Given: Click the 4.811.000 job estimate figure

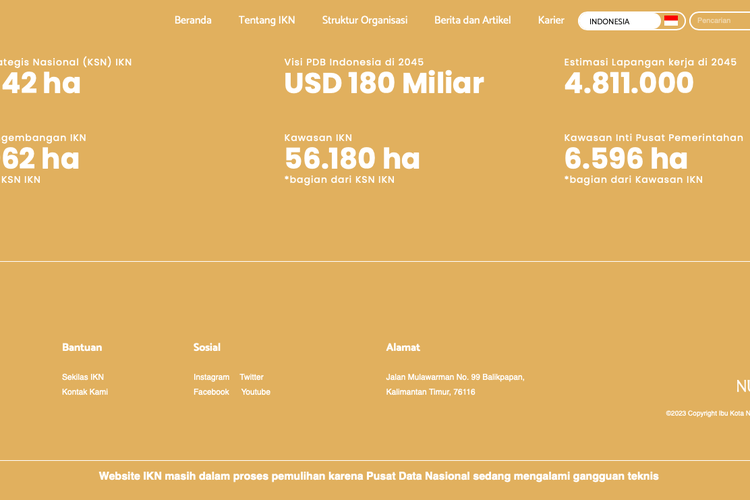Looking at the screenshot, I should [x=628, y=84].
